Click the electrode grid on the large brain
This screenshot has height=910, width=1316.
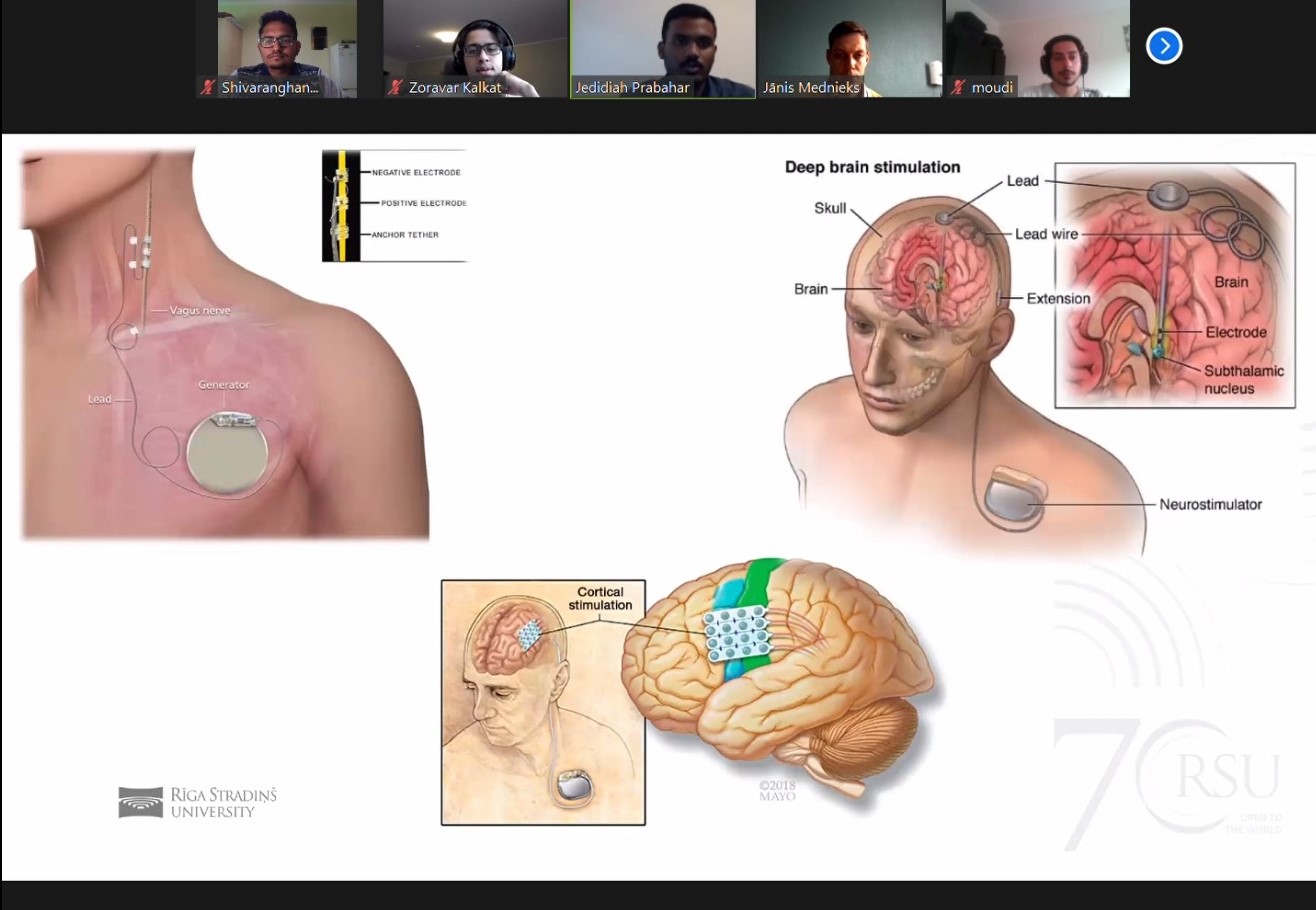pos(736,634)
